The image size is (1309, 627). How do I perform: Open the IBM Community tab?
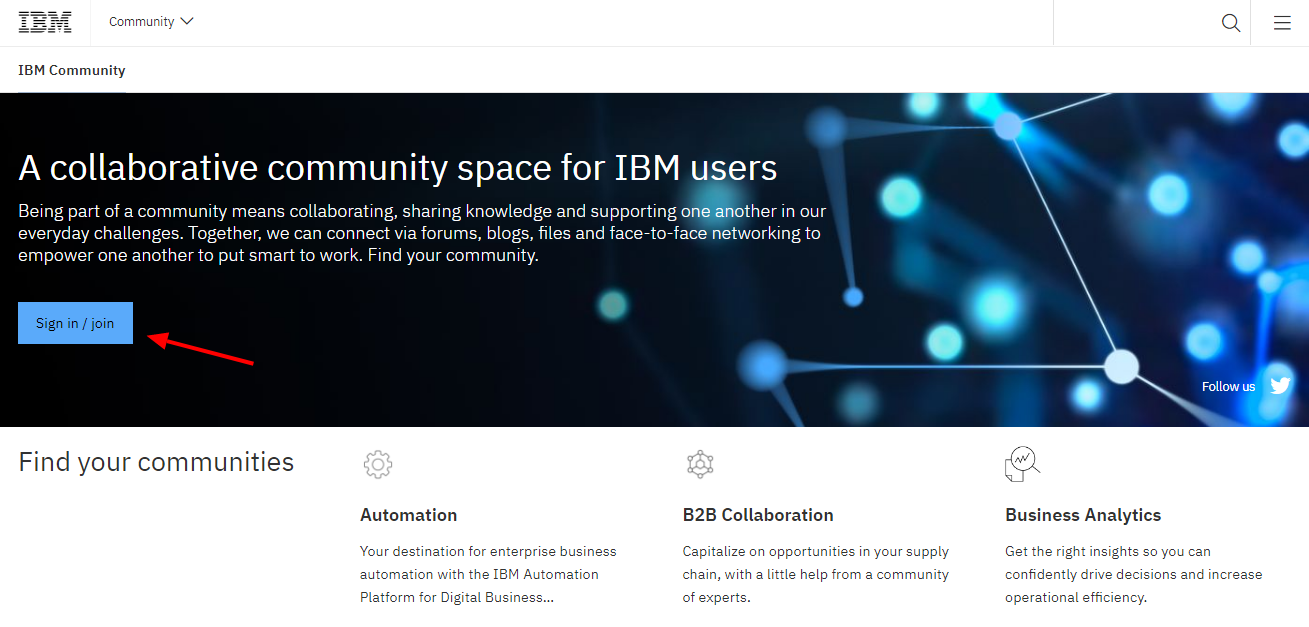point(72,70)
